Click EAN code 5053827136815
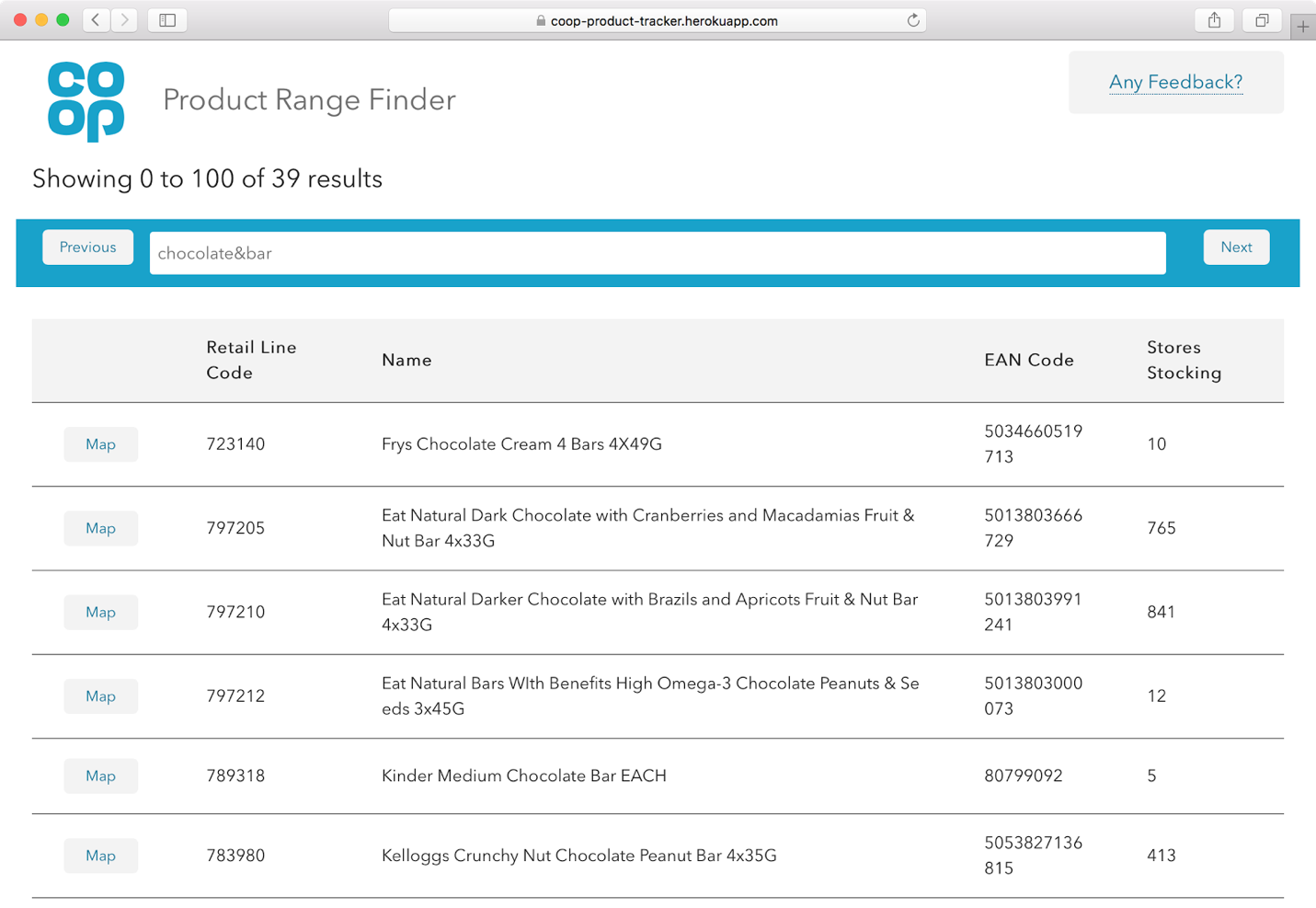This screenshot has height=908, width=1316. coord(1033,856)
